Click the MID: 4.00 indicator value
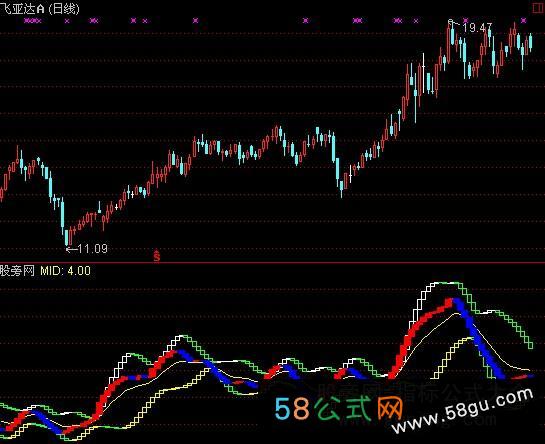Screen dimensions: 545x444 [x=66, y=271]
